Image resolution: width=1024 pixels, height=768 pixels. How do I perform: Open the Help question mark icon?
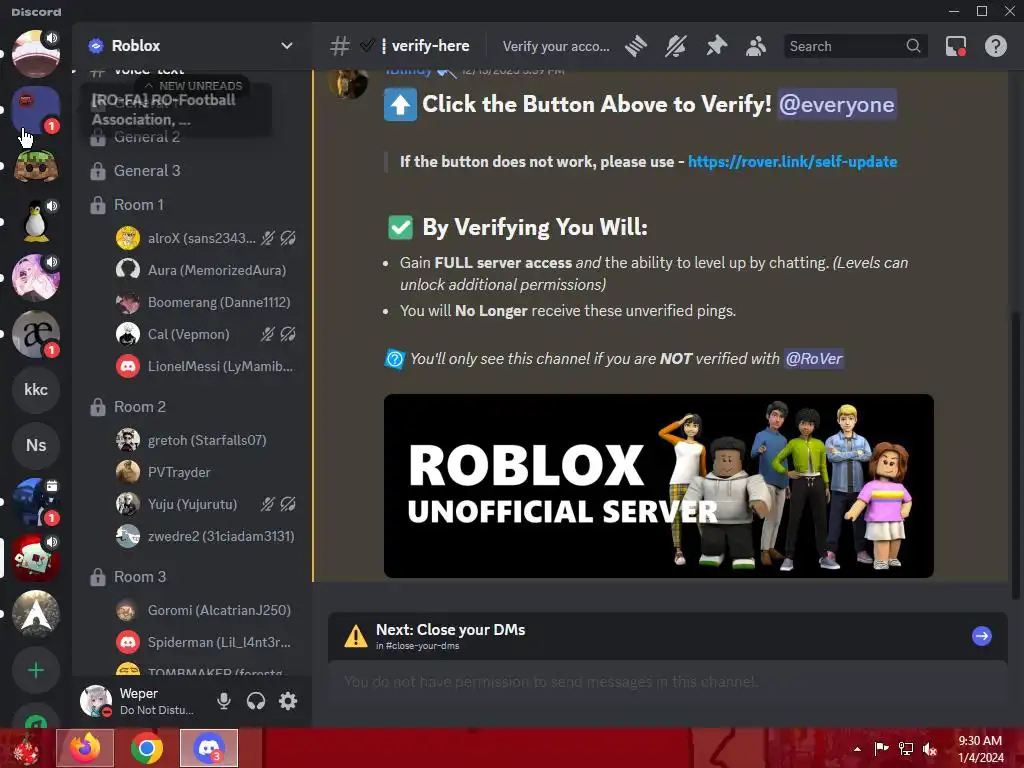click(x=995, y=46)
